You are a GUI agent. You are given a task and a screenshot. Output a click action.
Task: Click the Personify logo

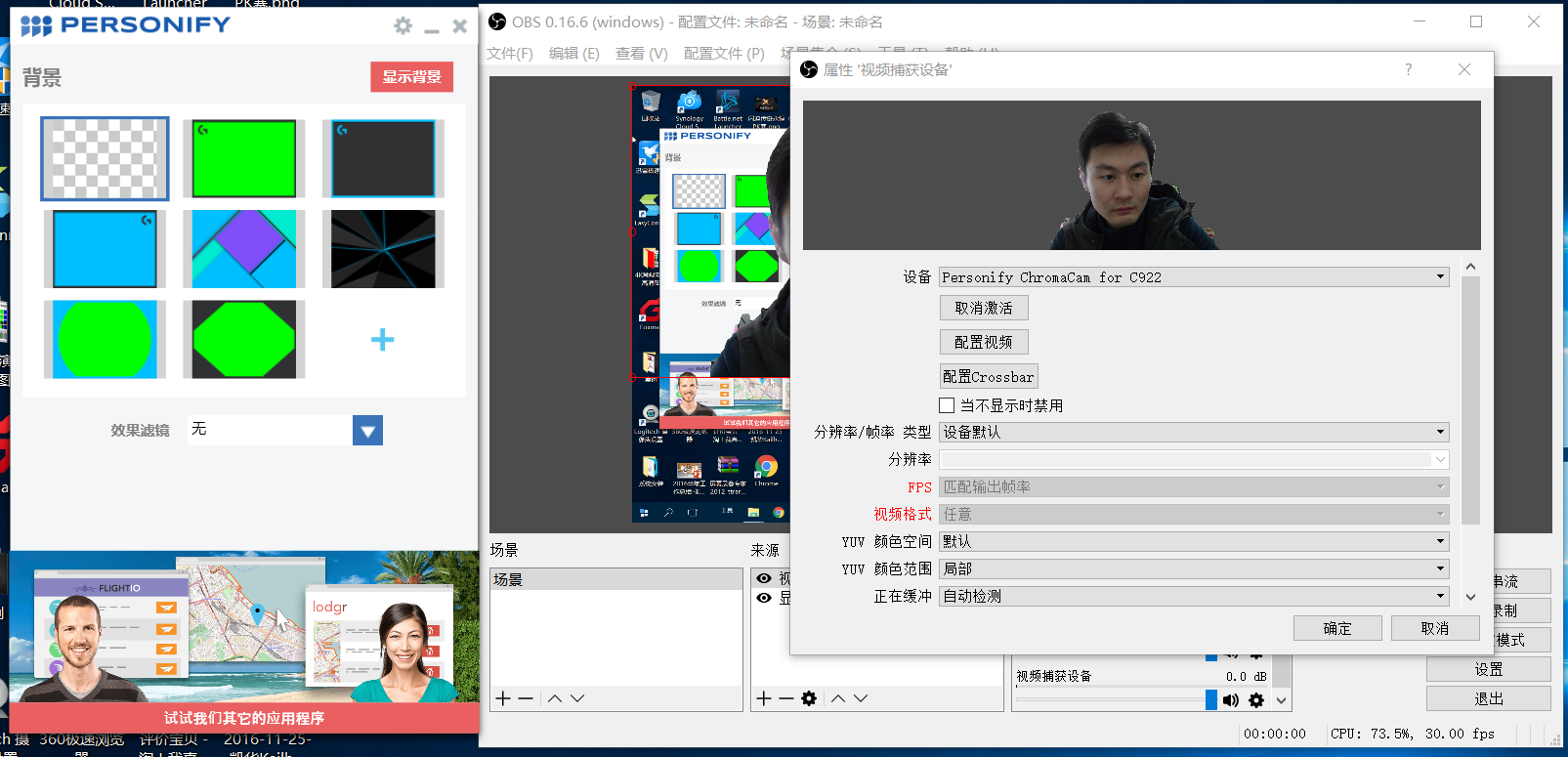click(x=125, y=25)
